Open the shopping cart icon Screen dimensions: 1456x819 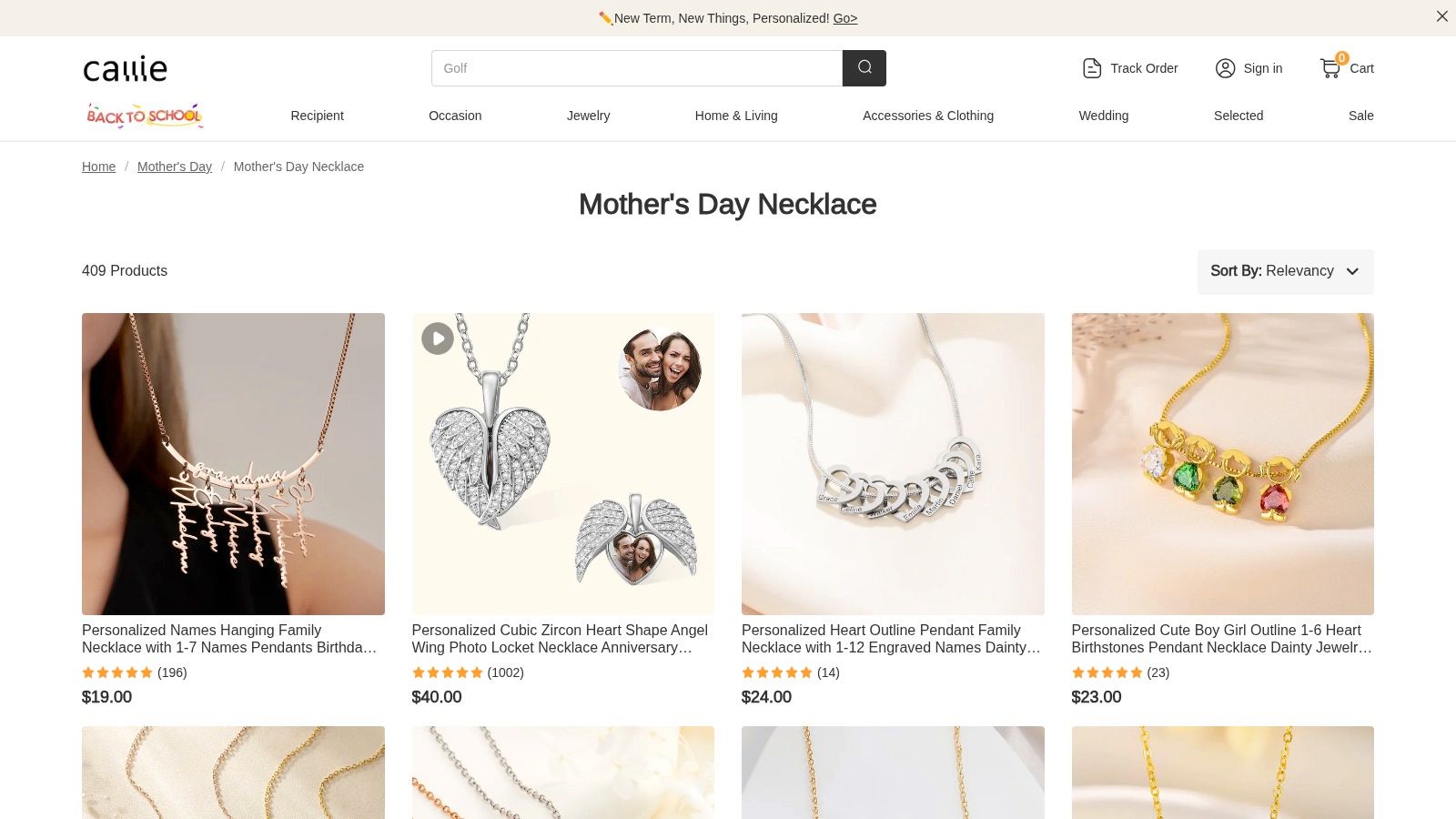pos(1330,68)
